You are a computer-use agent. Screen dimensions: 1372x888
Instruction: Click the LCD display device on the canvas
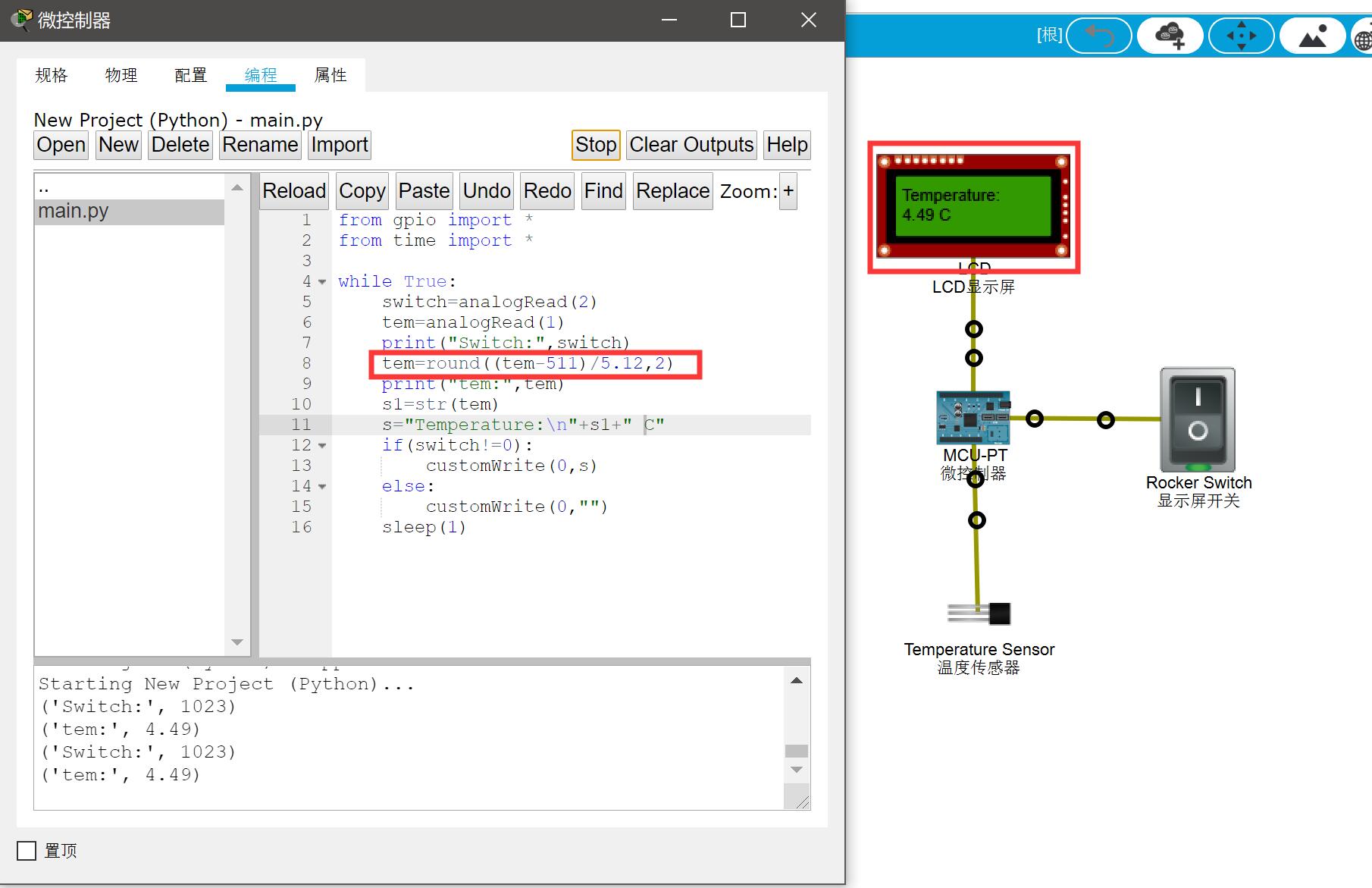pyautogui.click(x=973, y=206)
